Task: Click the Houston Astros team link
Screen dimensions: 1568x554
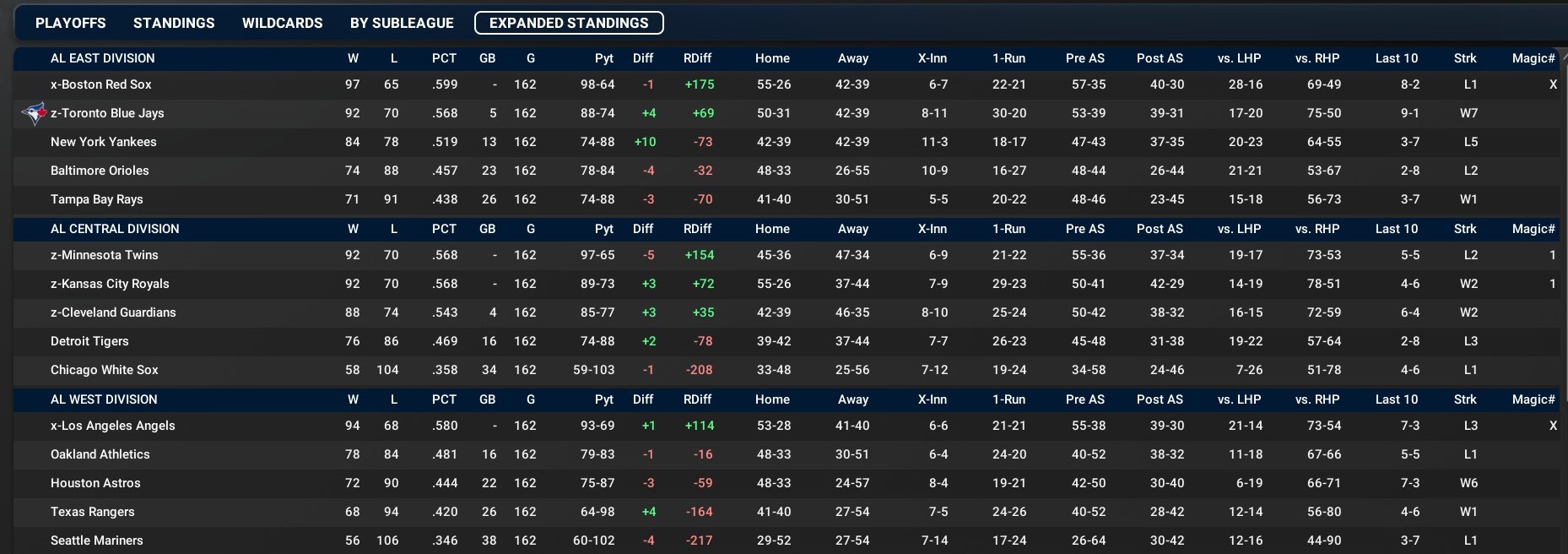Action: 95,483
